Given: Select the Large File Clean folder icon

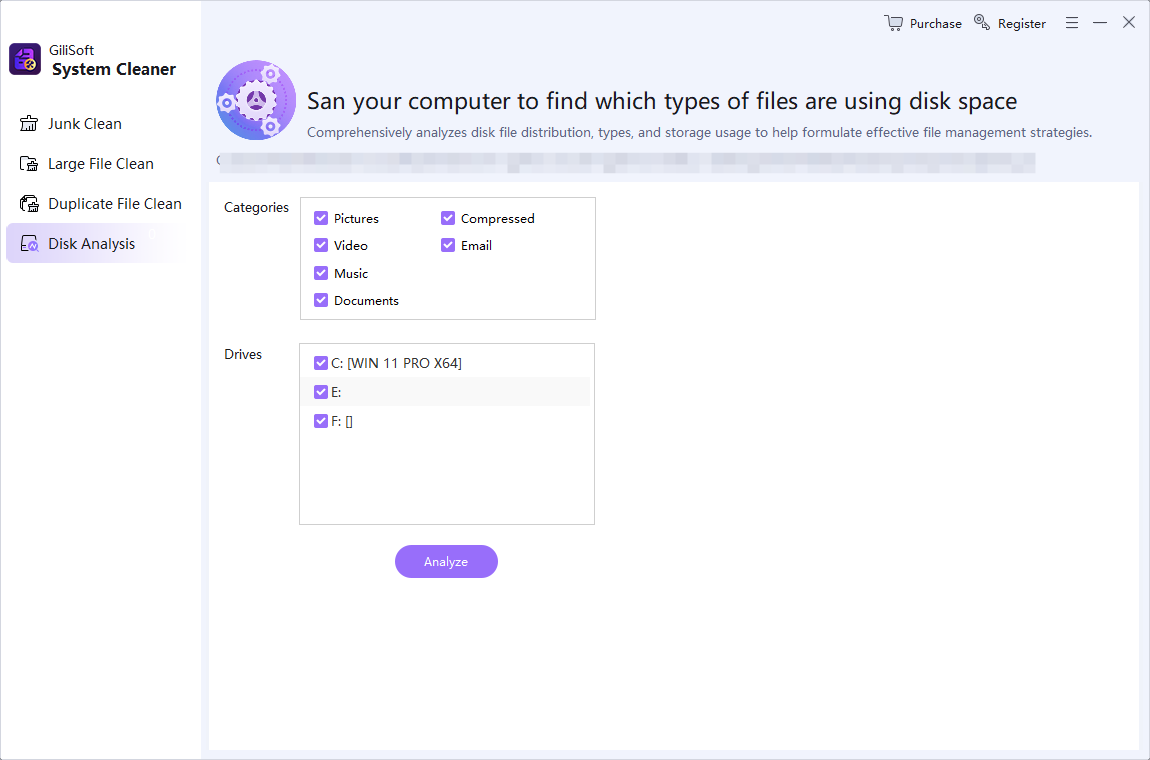Looking at the screenshot, I should (x=29, y=164).
